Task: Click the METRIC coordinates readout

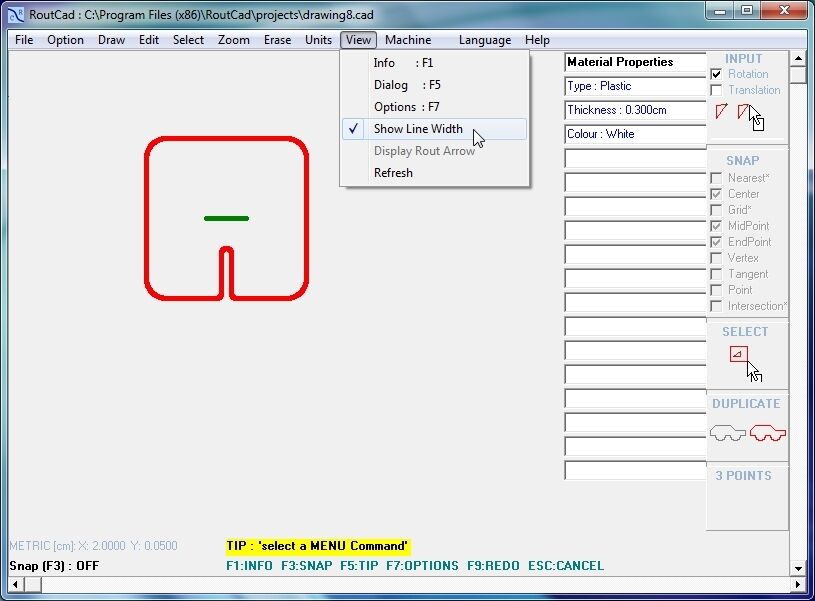Action: click(x=94, y=546)
